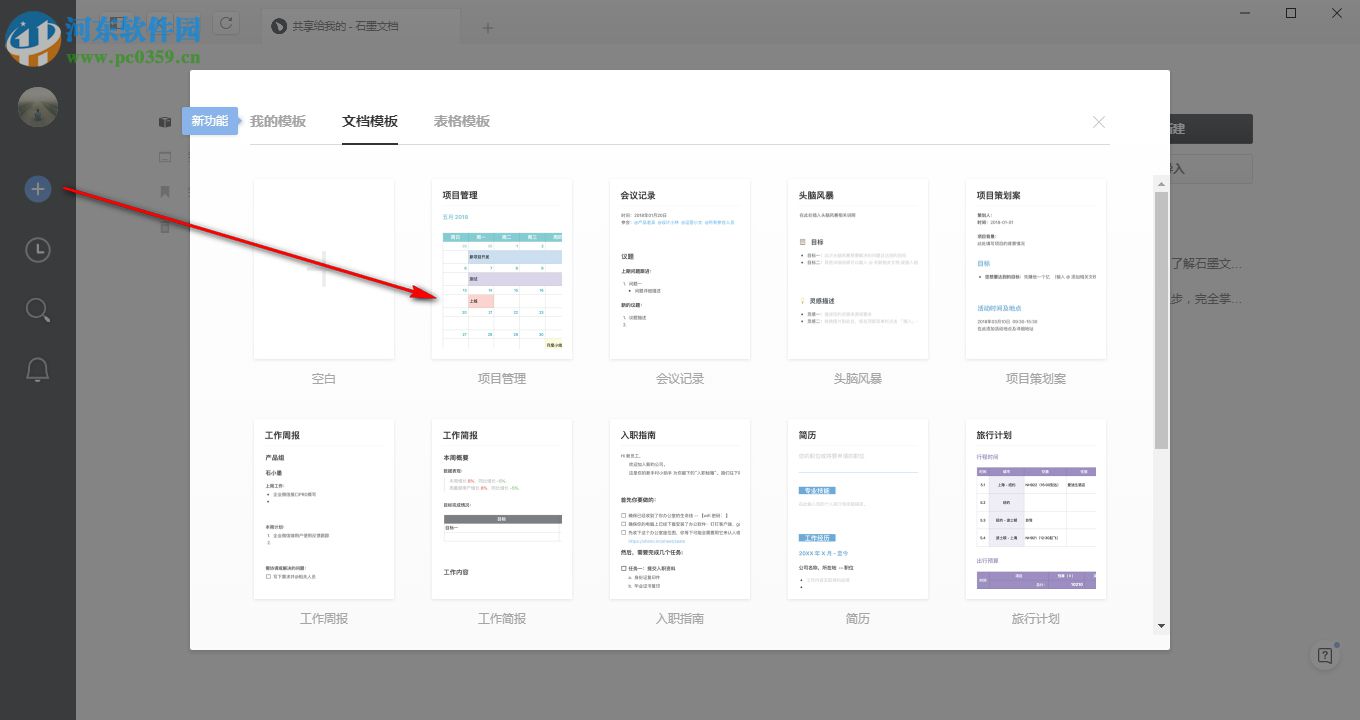The image size is (1360, 720).
Task: Choose the 旅行计划 template thumbnail
Action: (x=1036, y=509)
